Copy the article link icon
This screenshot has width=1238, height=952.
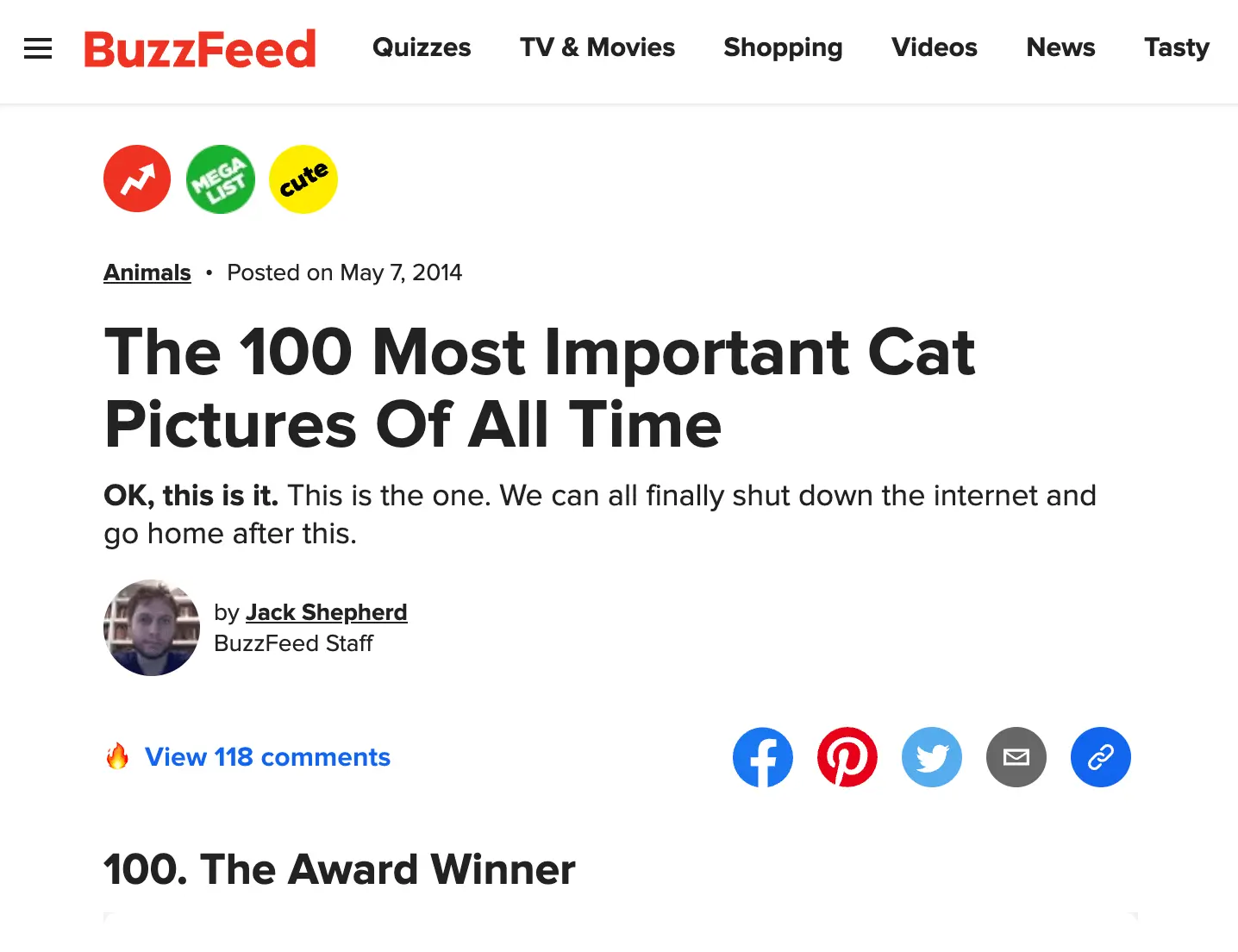point(1100,757)
